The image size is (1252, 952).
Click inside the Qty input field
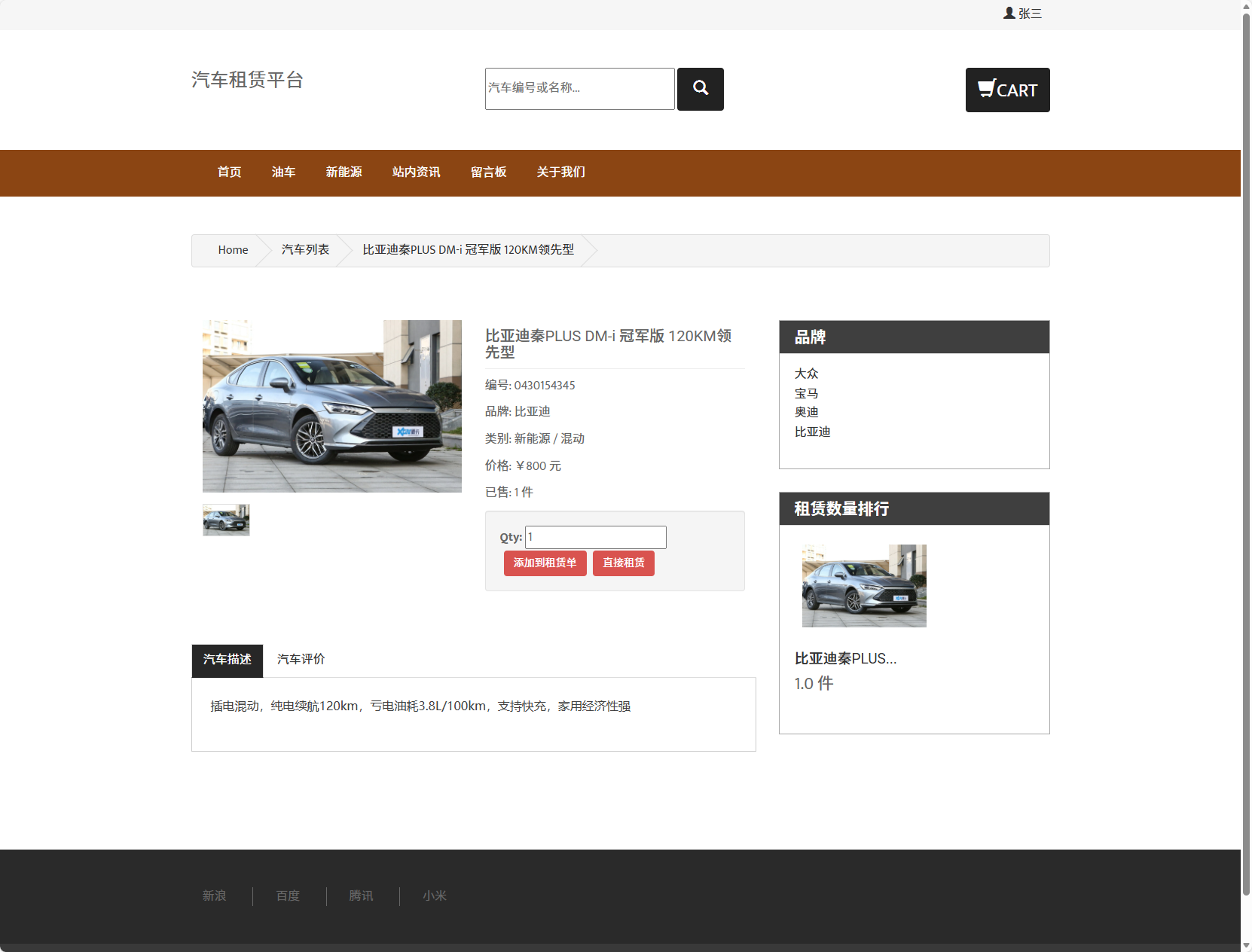(594, 537)
